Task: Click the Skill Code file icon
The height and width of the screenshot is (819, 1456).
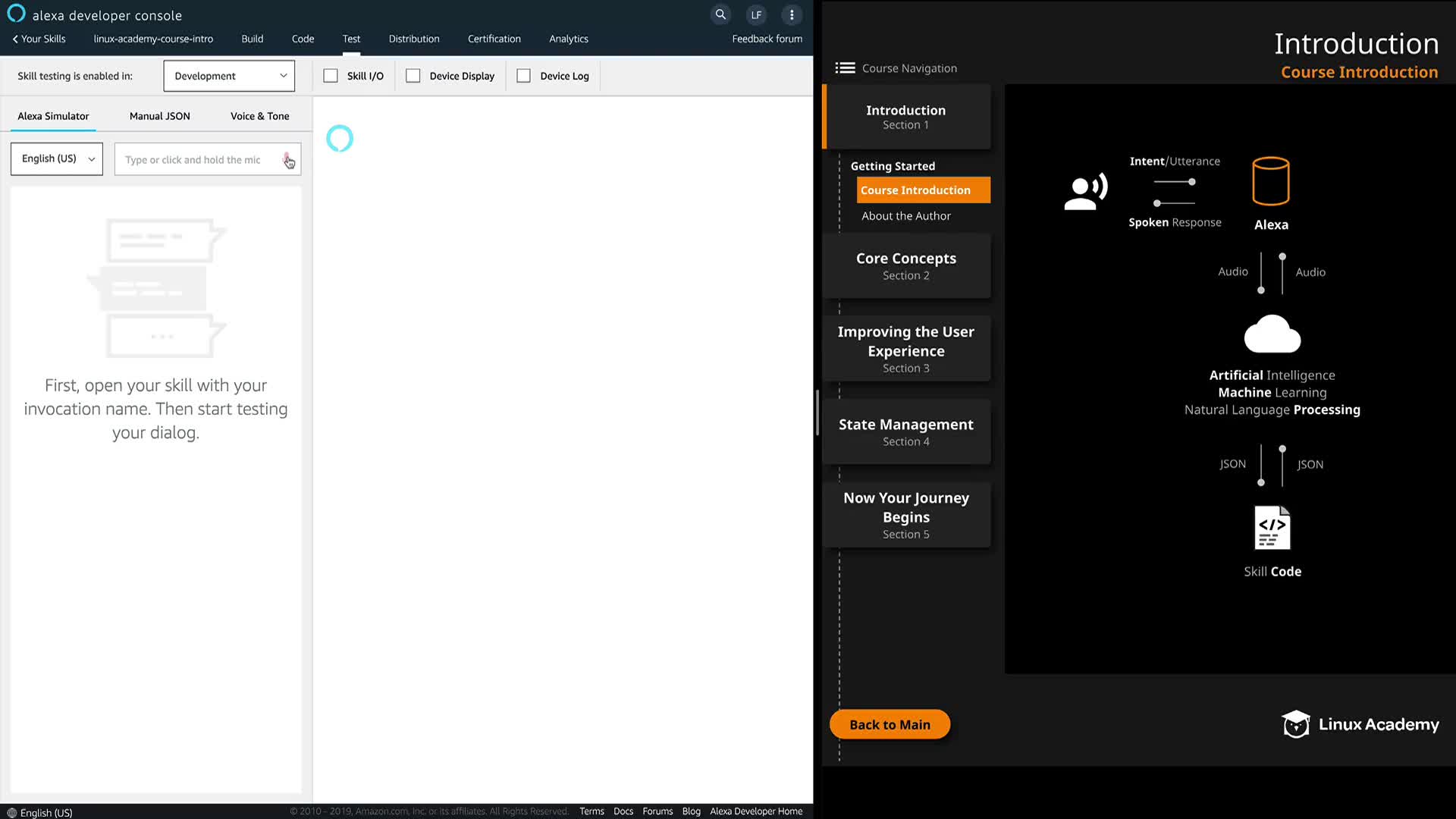Action: 1272,528
